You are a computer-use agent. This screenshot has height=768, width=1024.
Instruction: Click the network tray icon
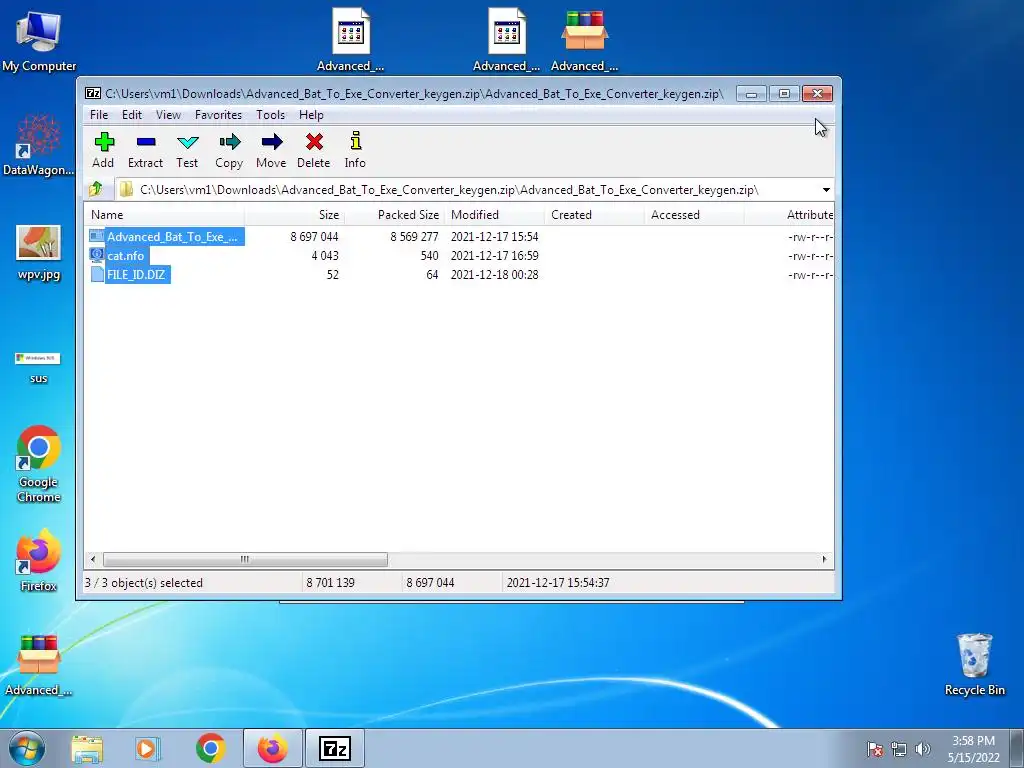tap(899, 749)
